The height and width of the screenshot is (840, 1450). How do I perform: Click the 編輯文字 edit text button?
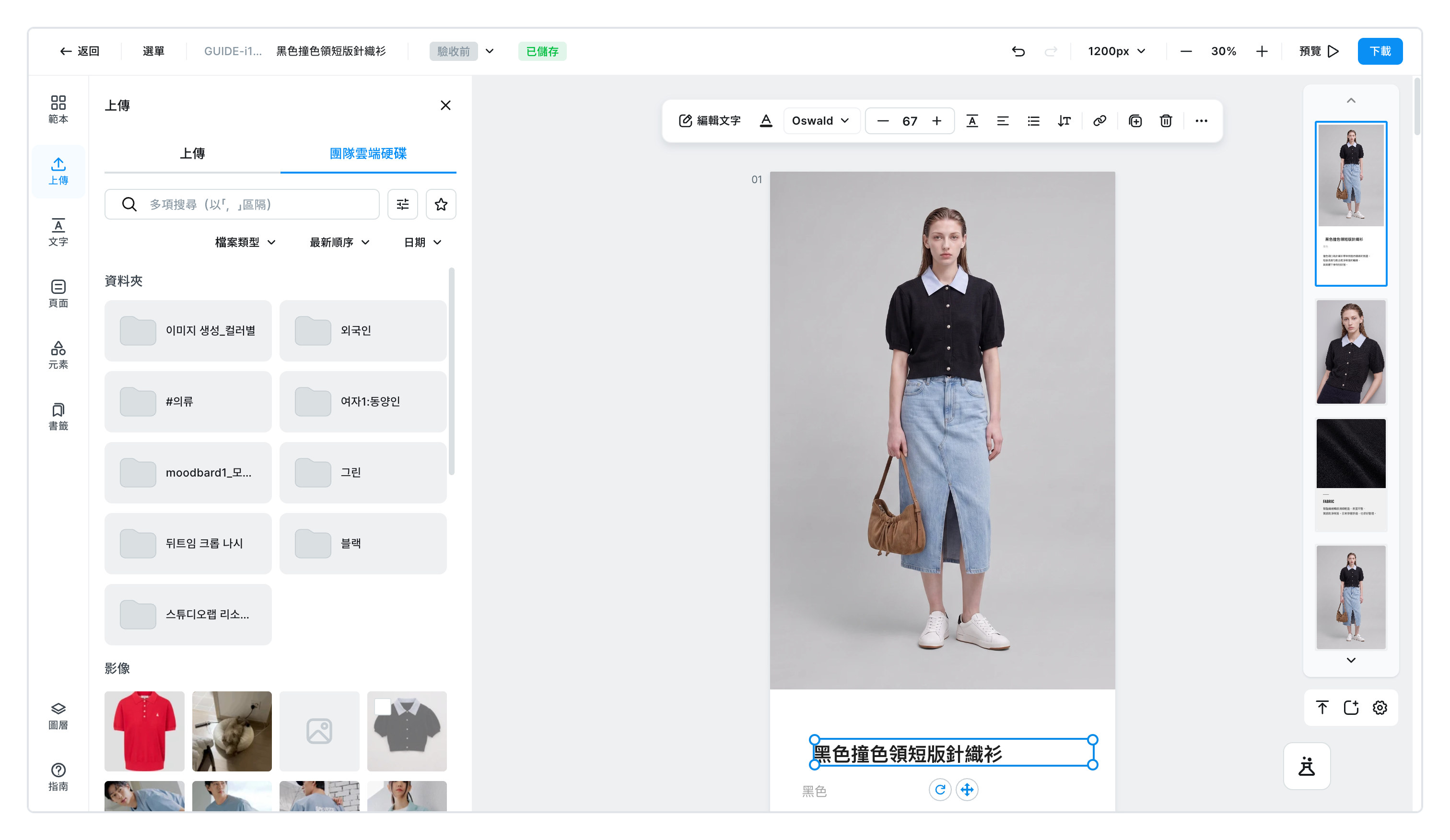pyautogui.click(x=710, y=121)
